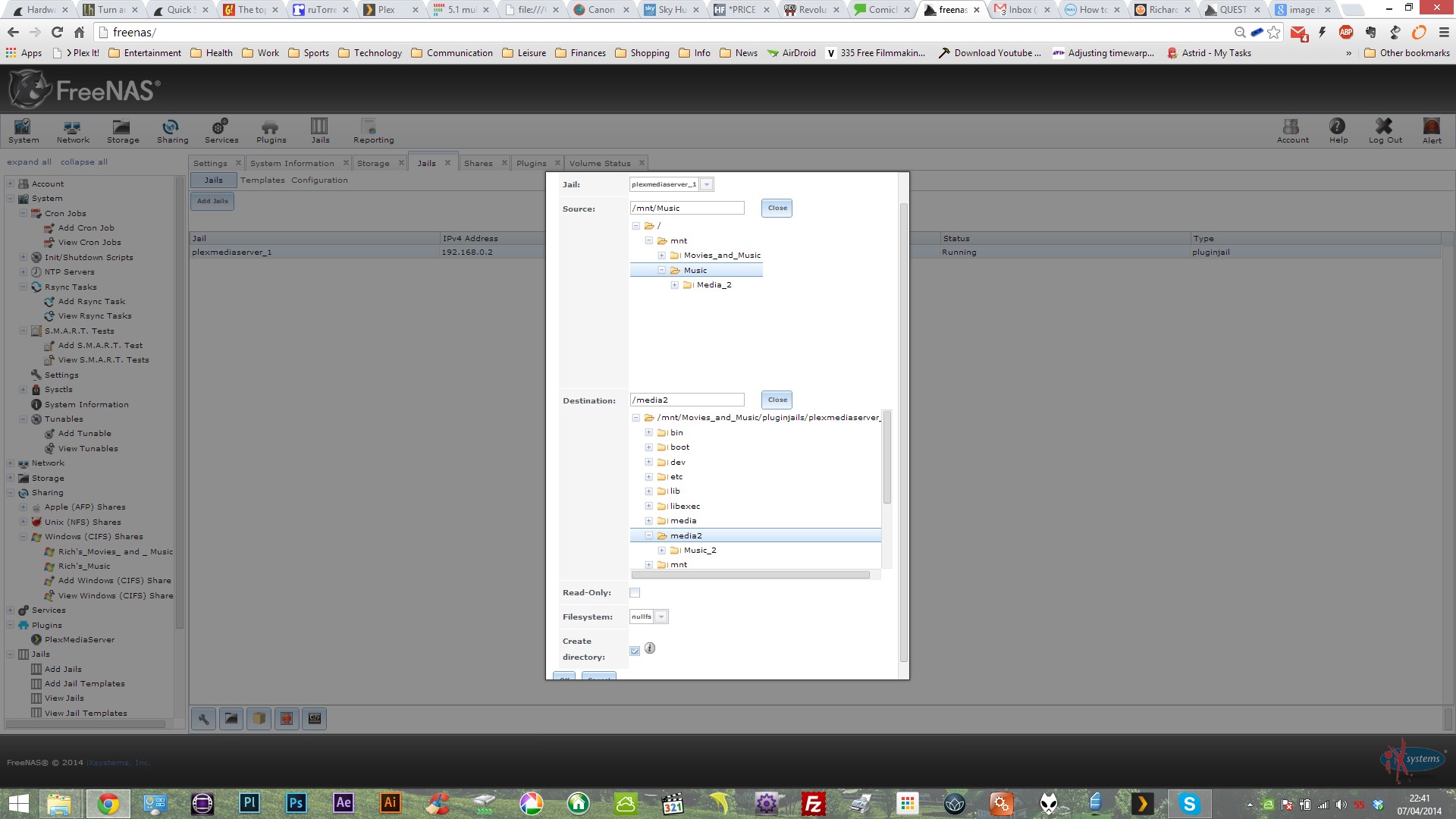Click the wrench edit jail icon
Screen dimensions: 1456x819
point(203,718)
